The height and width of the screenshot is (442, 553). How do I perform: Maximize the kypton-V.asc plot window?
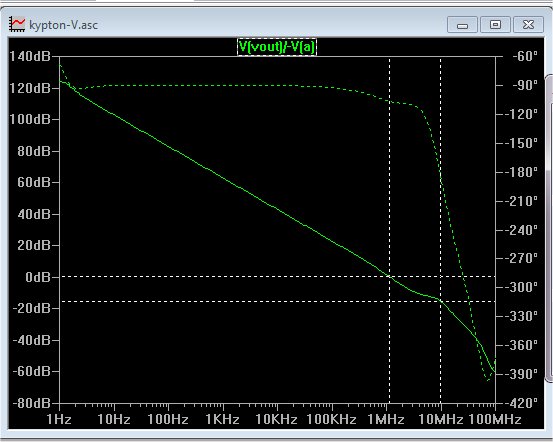(x=495, y=25)
